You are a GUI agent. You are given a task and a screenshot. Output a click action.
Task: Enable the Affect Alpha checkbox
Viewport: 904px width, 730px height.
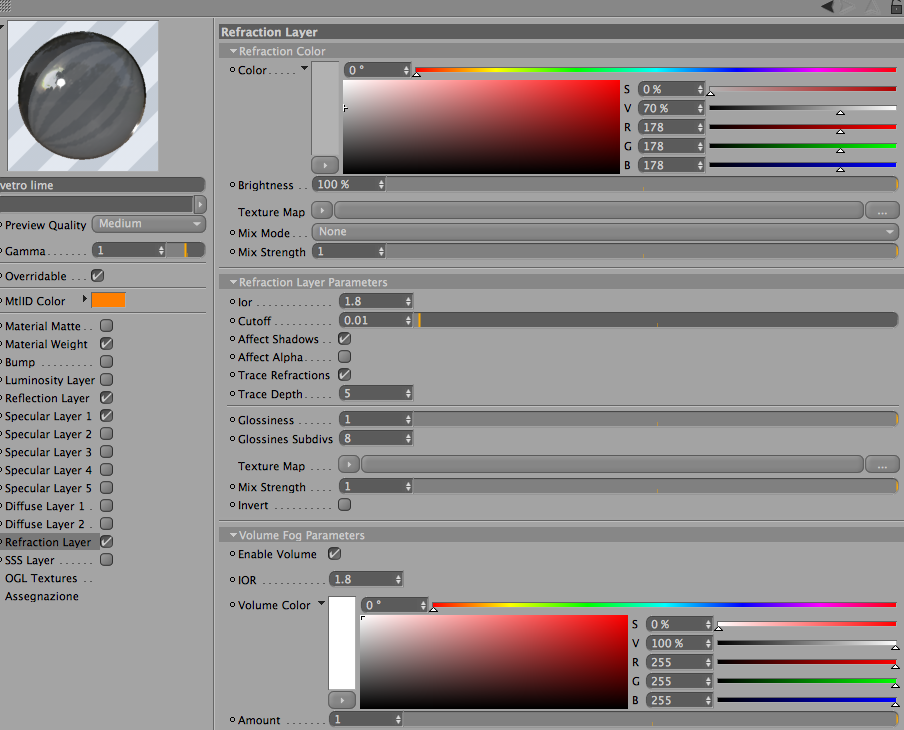pos(344,357)
